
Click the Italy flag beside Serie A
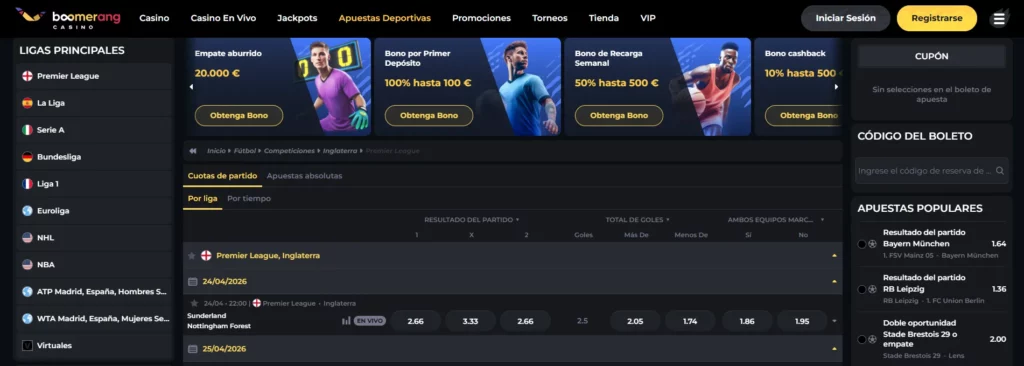pos(27,130)
